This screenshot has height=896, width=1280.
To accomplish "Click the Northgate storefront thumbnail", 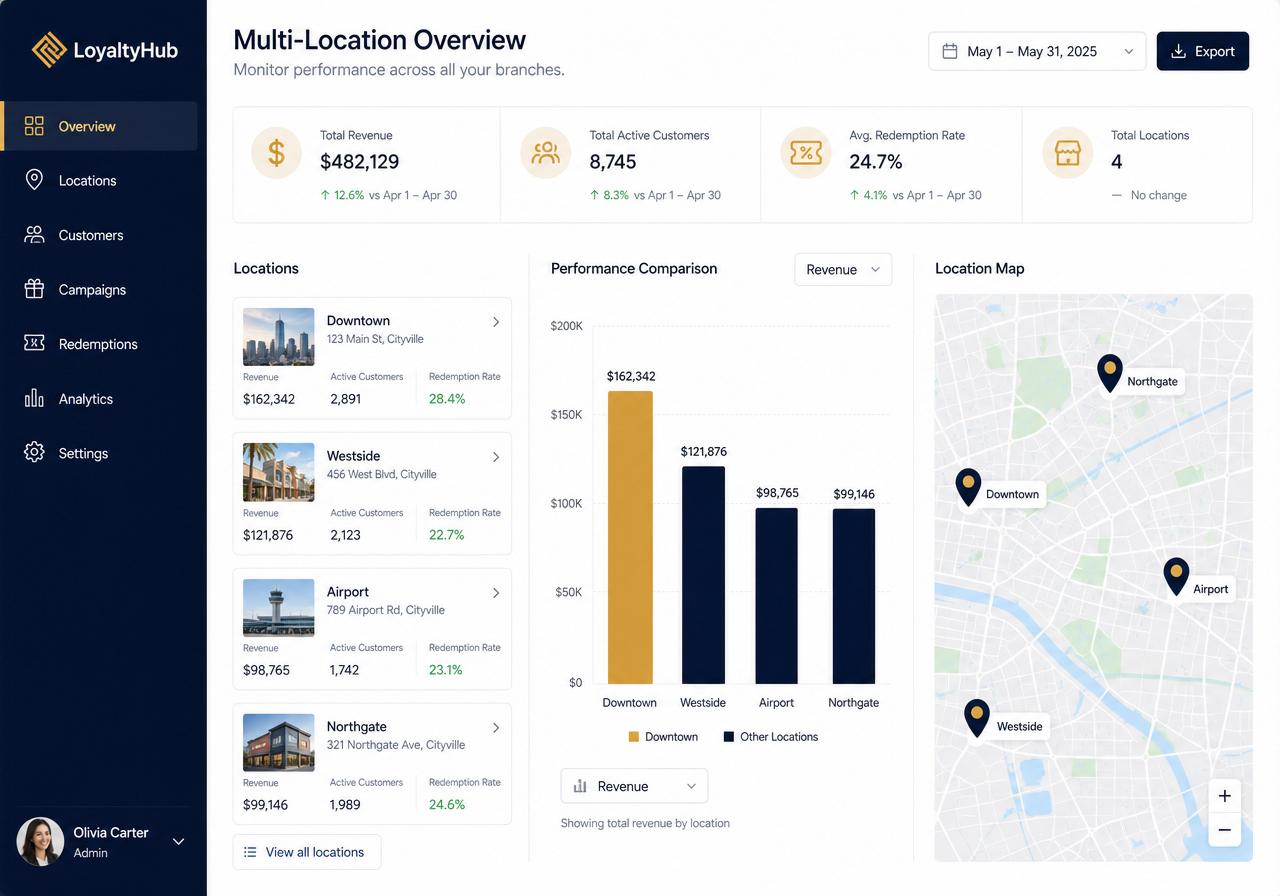I will coord(278,743).
